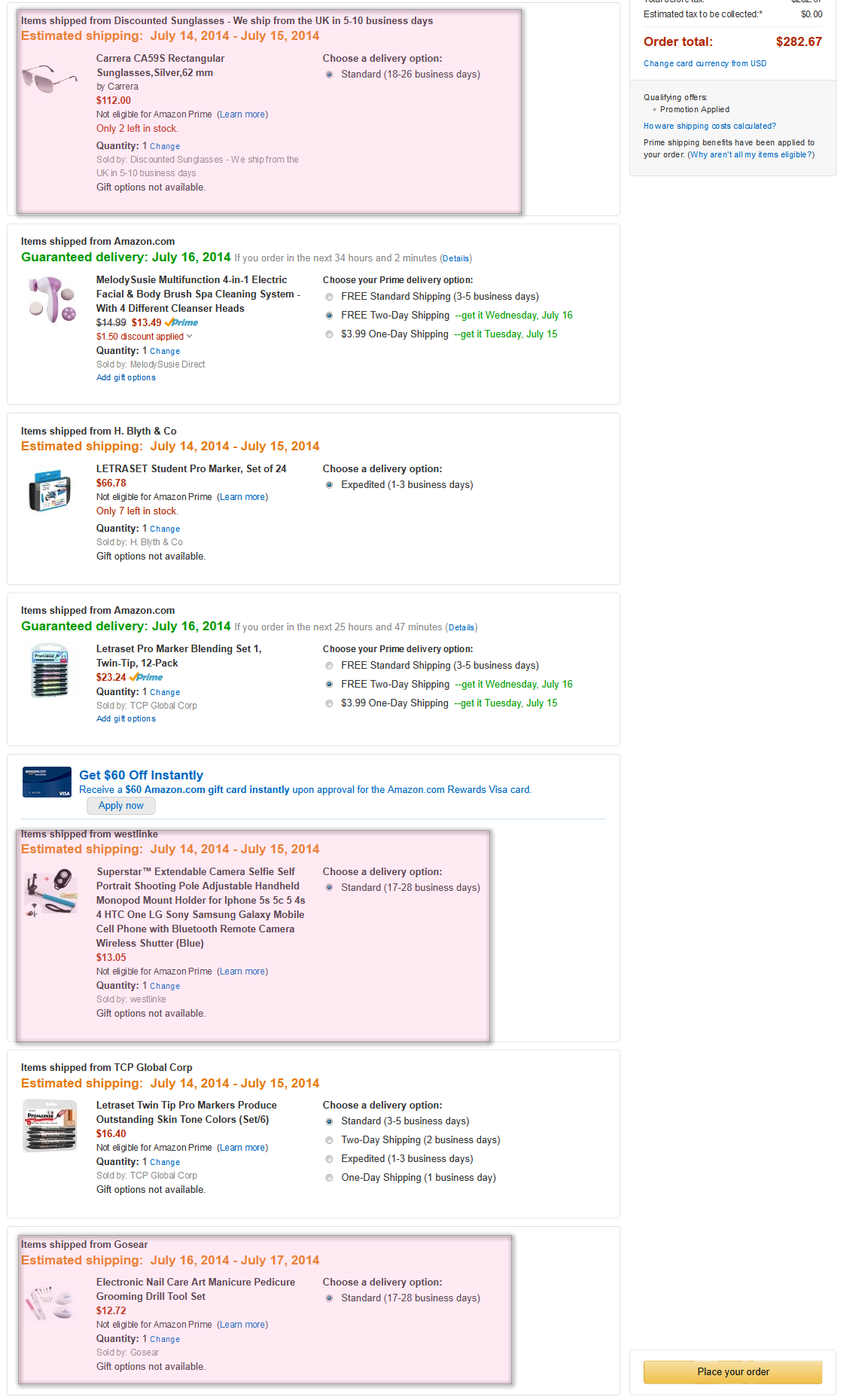Click Apply now for the Visa card
This screenshot has width=868, height=1400.
(x=120, y=806)
